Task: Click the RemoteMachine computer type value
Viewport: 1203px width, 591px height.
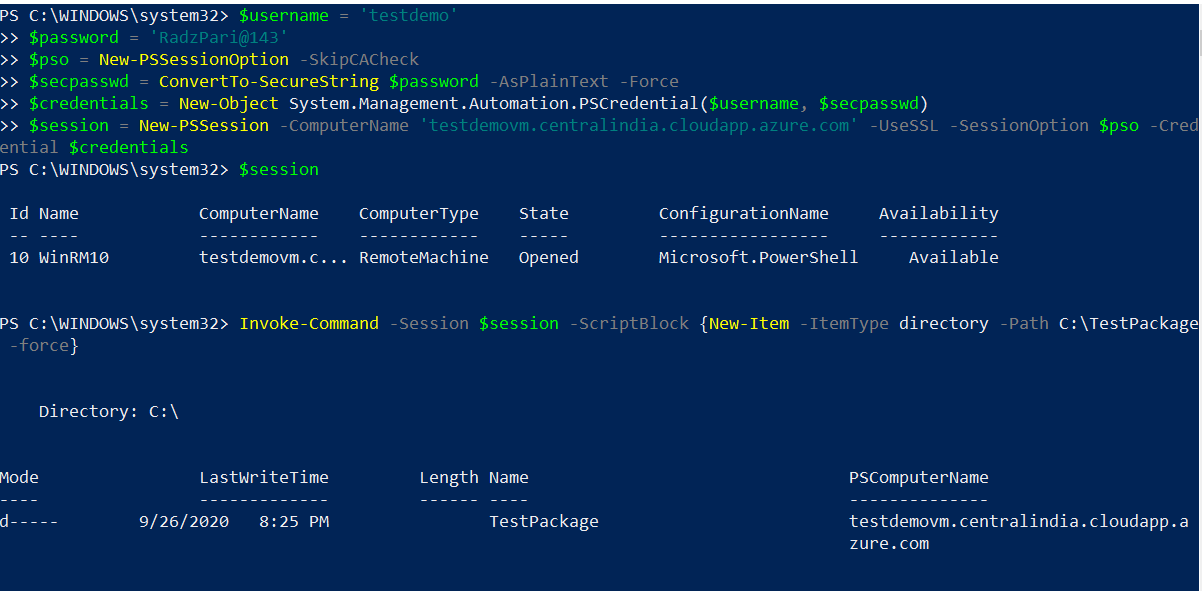Action: coord(423,257)
